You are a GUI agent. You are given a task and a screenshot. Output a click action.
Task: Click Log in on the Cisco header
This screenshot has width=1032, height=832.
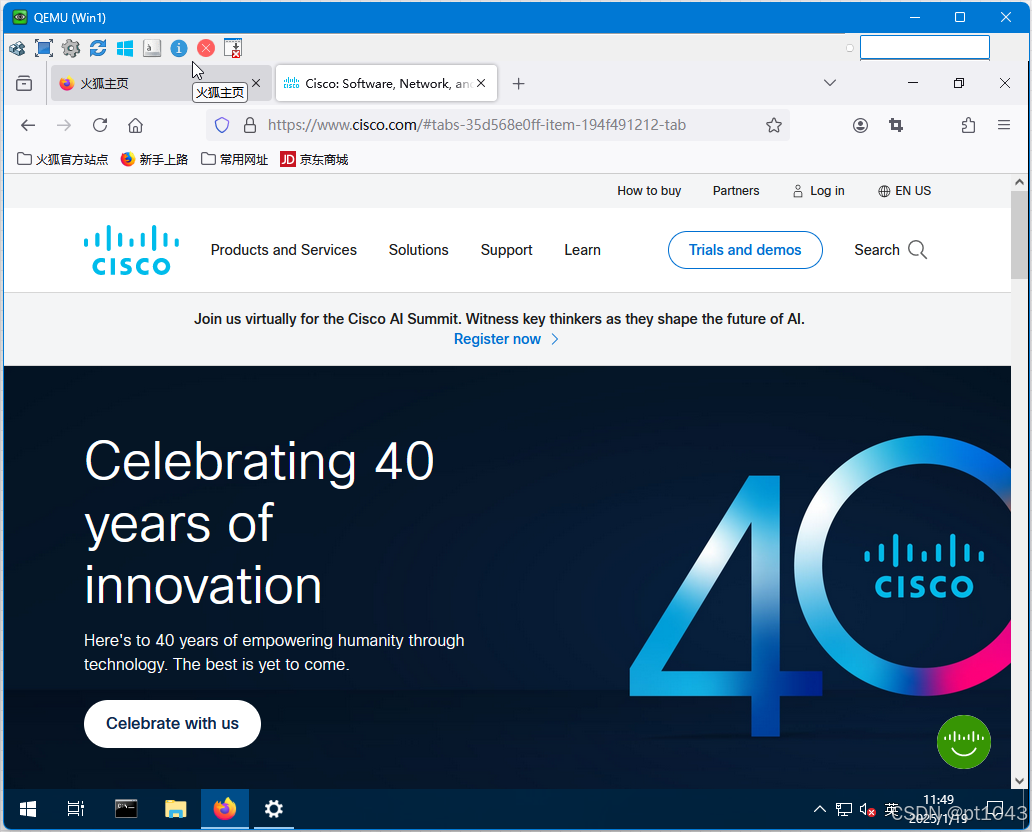click(819, 191)
